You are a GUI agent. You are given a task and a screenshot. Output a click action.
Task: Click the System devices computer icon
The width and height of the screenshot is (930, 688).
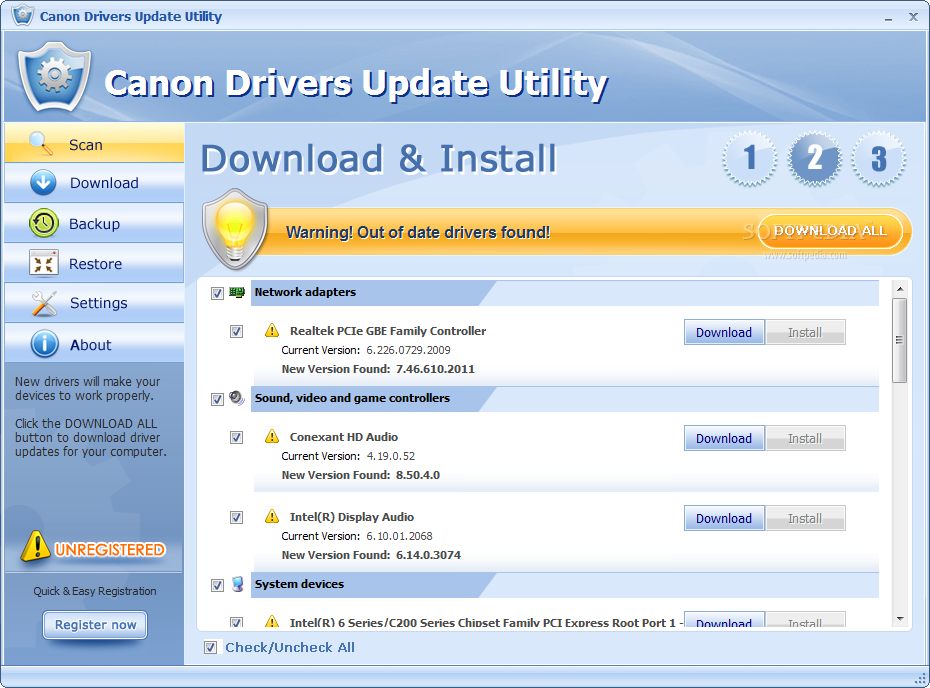click(237, 584)
